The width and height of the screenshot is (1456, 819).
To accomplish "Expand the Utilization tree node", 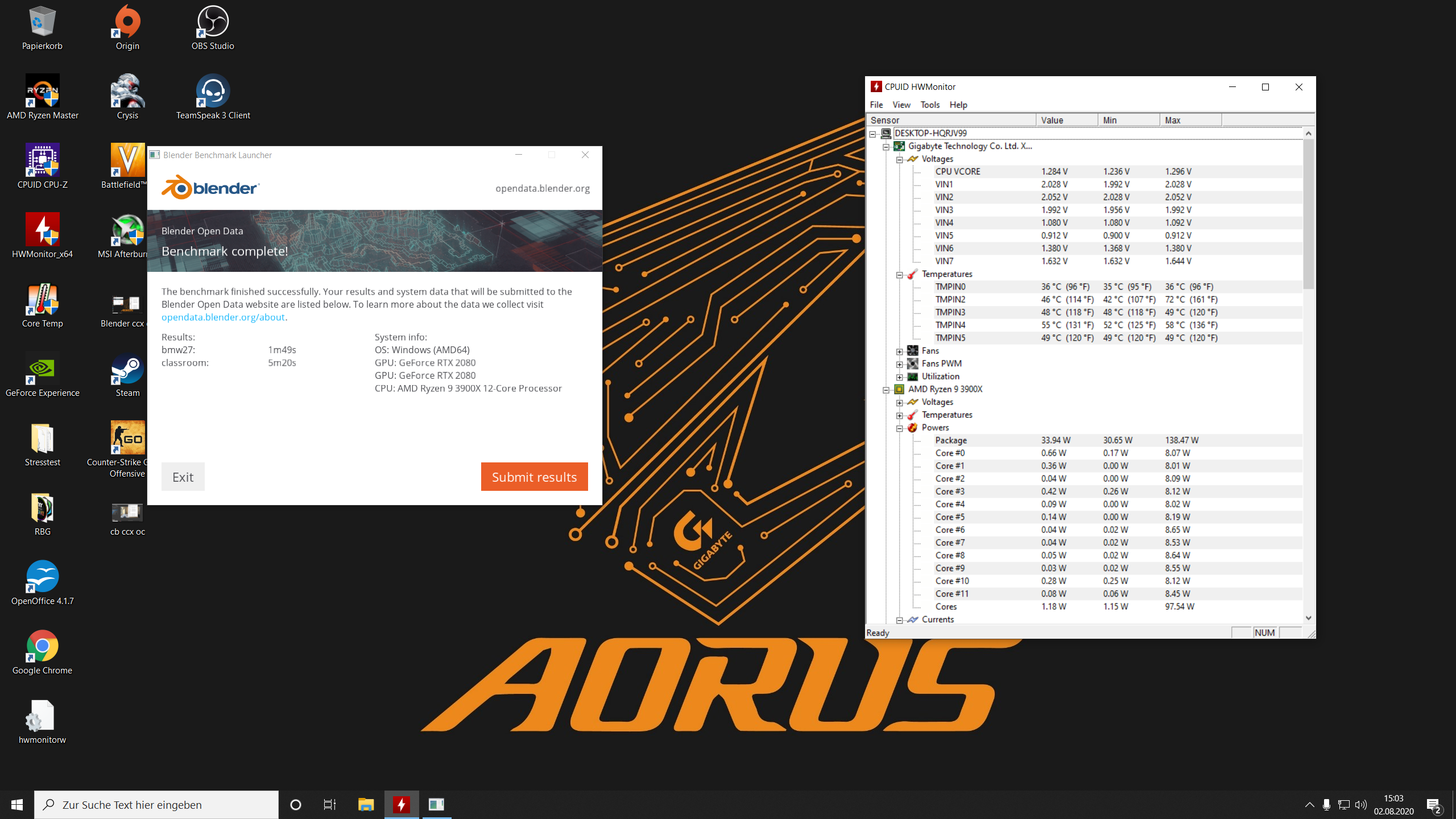I will [900, 377].
